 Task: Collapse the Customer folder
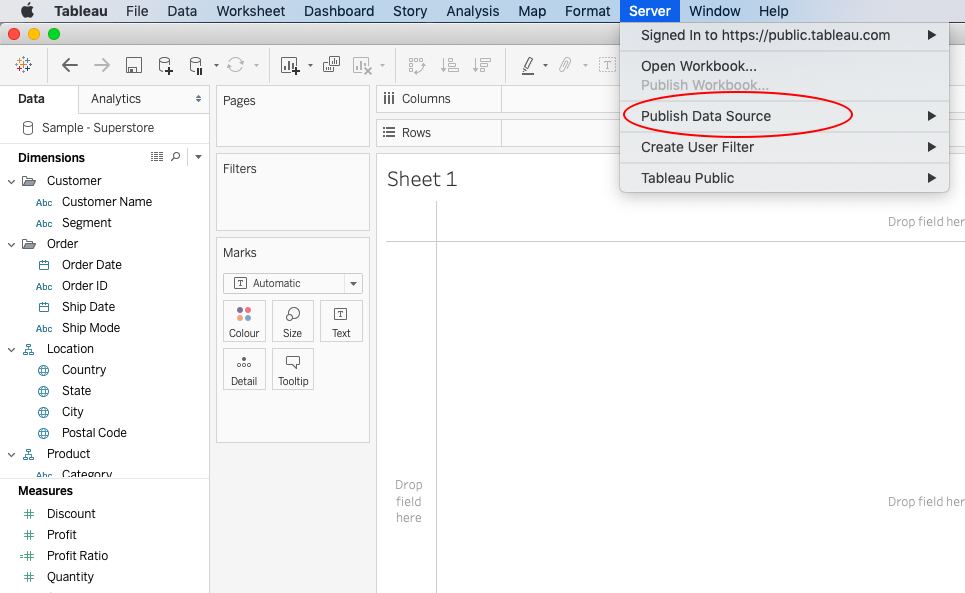pos(11,181)
